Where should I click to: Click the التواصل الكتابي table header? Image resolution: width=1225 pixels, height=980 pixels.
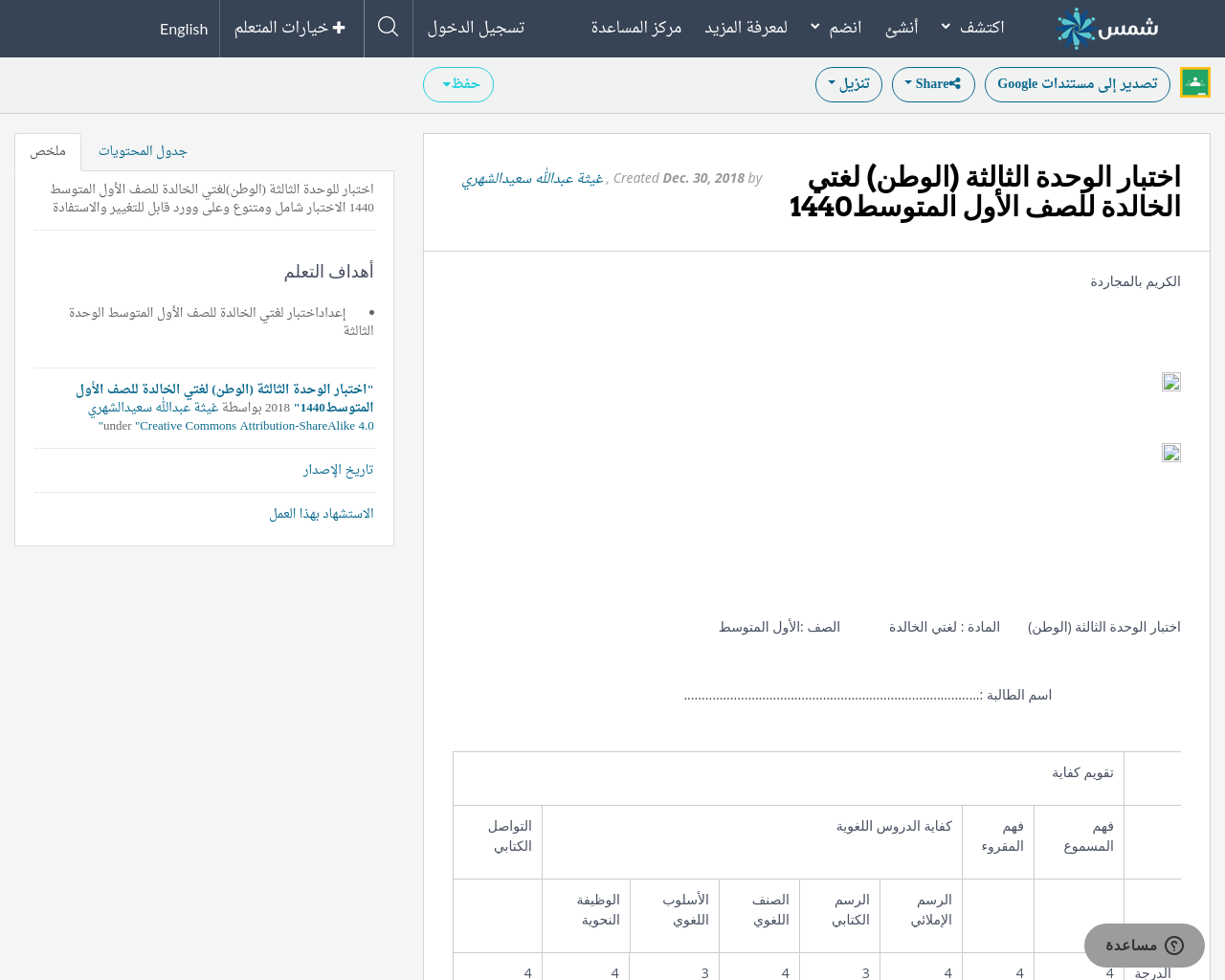click(498, 841)
